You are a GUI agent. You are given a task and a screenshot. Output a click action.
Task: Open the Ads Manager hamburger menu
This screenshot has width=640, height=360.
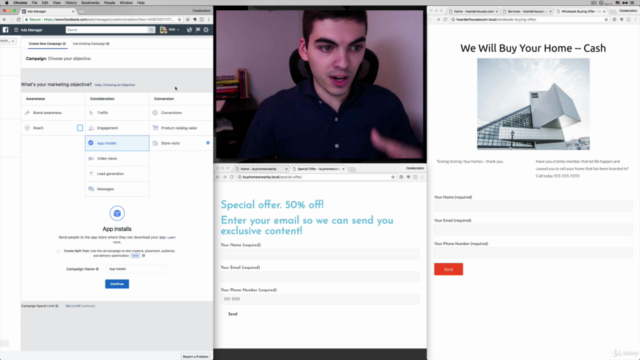(x=16, y=30)
